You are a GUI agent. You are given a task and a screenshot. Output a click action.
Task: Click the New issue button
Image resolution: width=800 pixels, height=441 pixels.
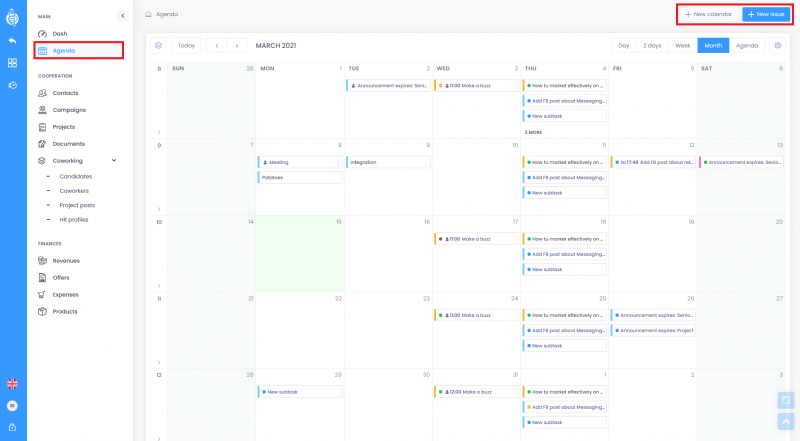766,14
